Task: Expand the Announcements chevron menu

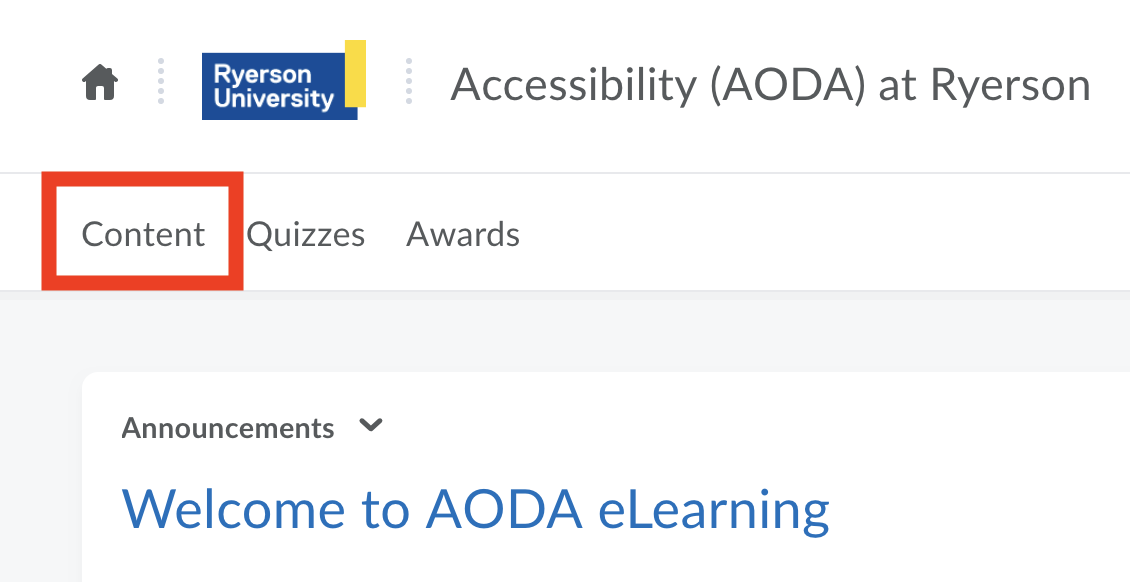Action: 371,426
